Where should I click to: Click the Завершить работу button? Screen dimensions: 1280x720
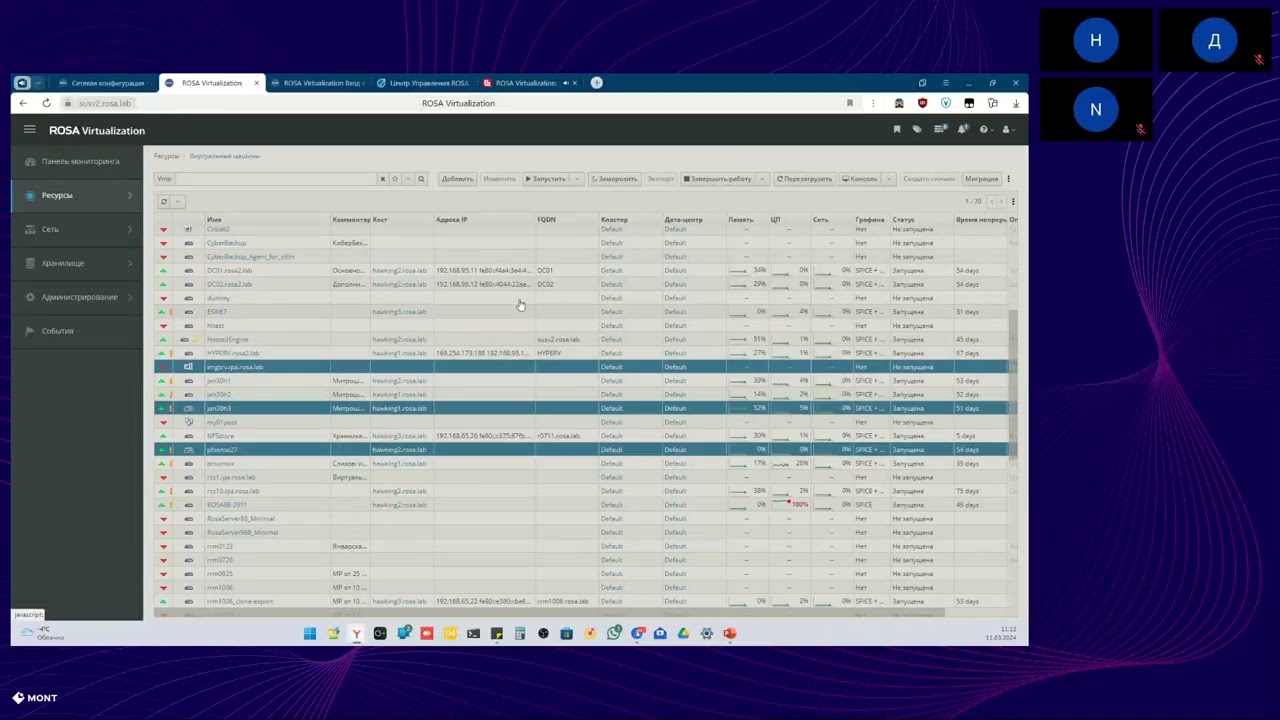coord(718,179)
